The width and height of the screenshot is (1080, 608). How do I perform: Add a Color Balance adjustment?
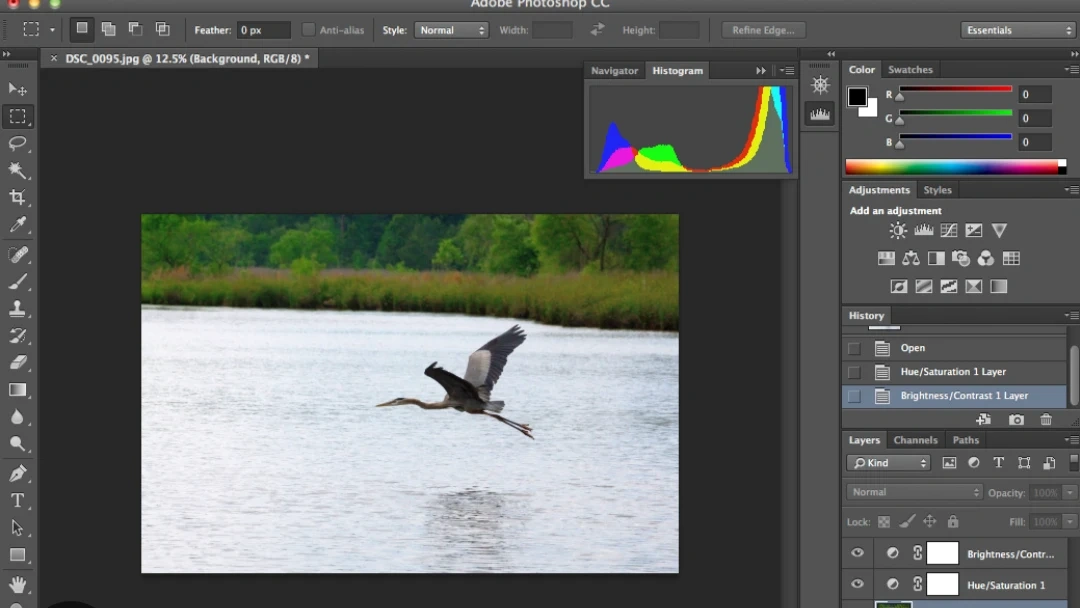[x=911, y=258]
